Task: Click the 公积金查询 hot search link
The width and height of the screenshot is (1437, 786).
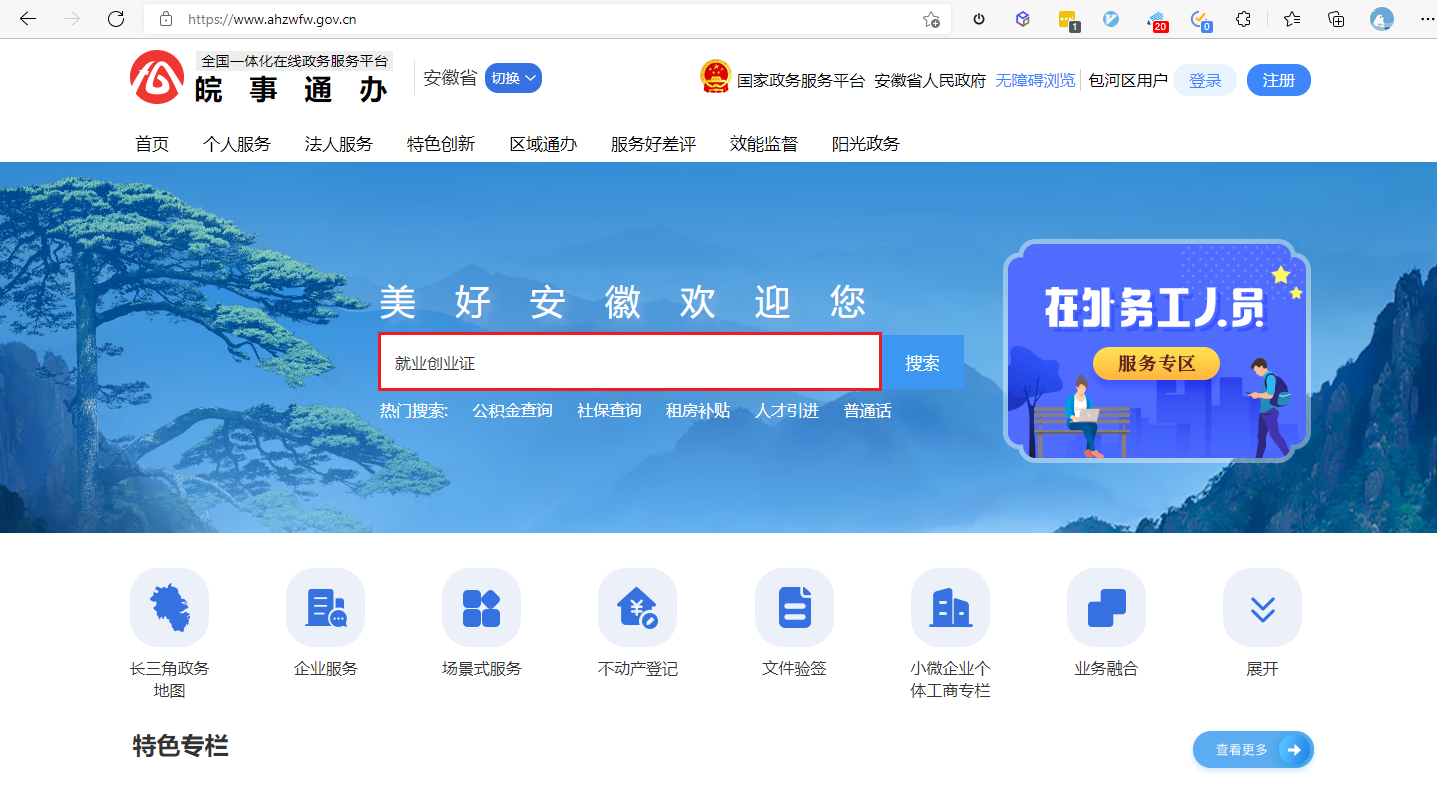Action: (x=512, y=411)
